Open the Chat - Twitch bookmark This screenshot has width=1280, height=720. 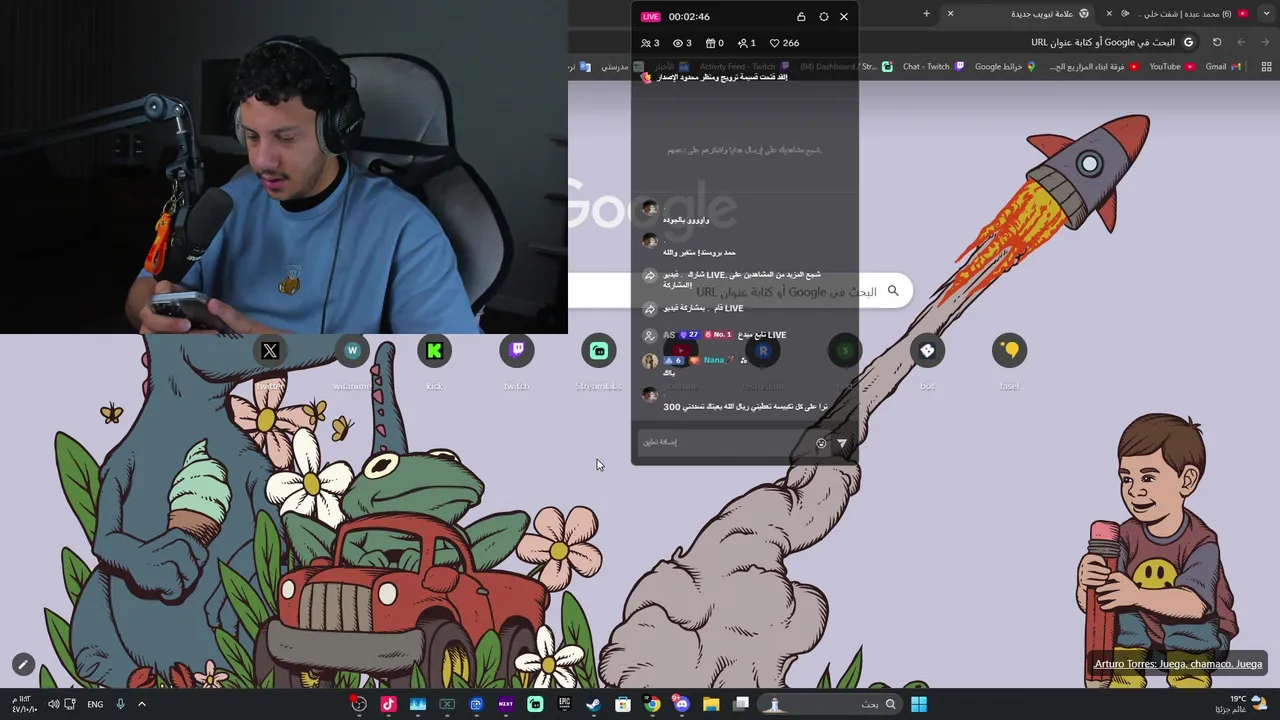933,67
